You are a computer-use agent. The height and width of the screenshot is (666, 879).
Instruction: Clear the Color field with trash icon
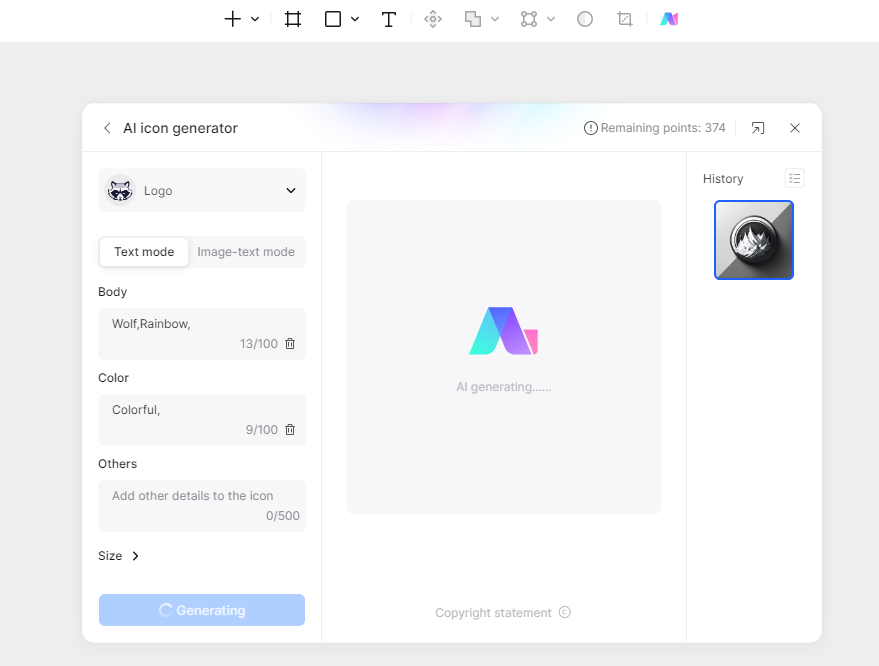tap(290, 429)
